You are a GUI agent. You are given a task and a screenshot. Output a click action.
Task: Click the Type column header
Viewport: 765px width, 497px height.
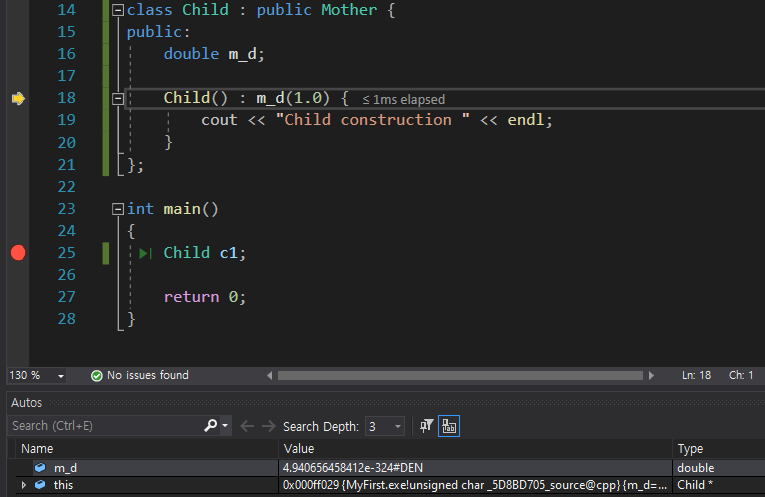690,449
